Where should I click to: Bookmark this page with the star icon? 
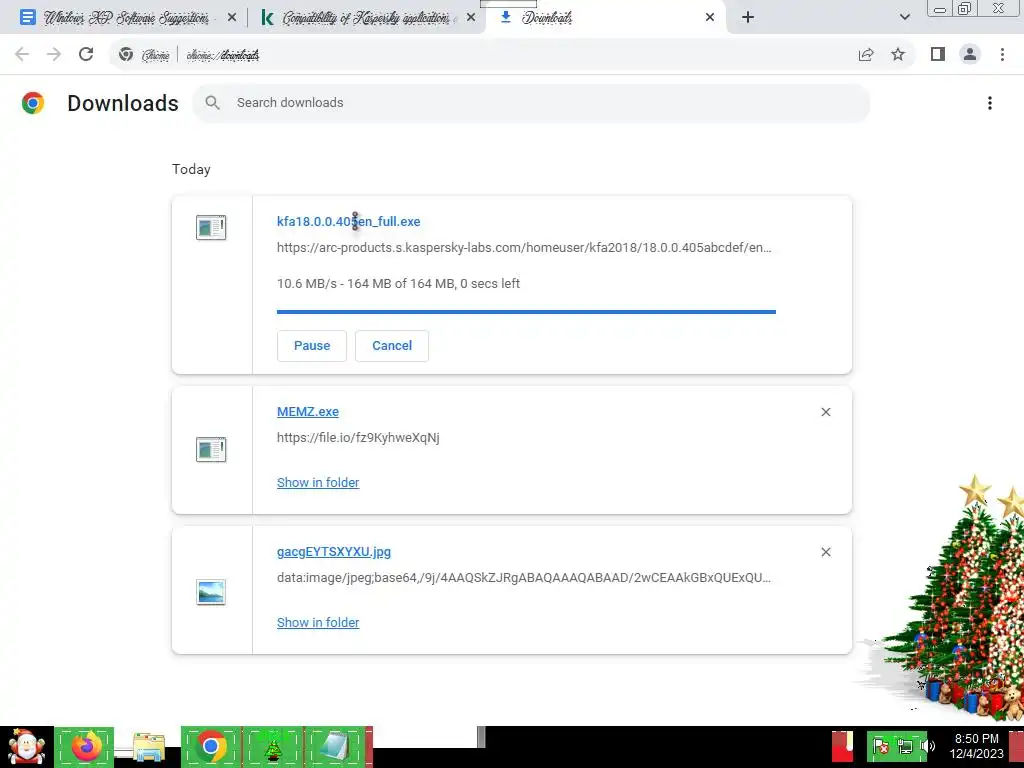click(x=898, y=54)
